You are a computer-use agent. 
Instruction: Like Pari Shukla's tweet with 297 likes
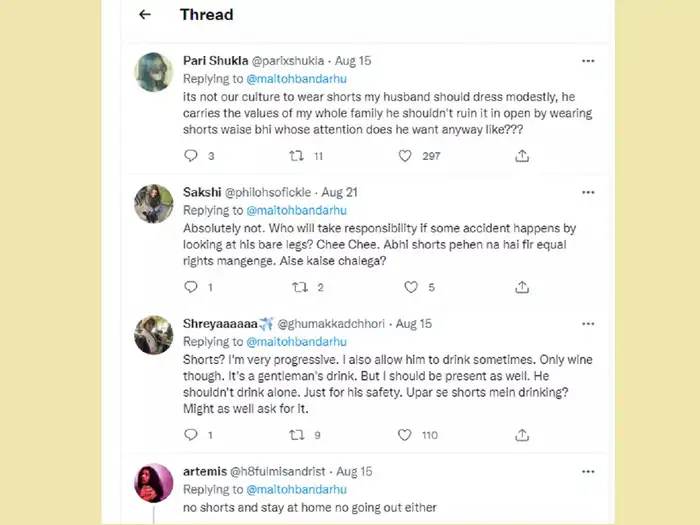click(x=405, y=156)
